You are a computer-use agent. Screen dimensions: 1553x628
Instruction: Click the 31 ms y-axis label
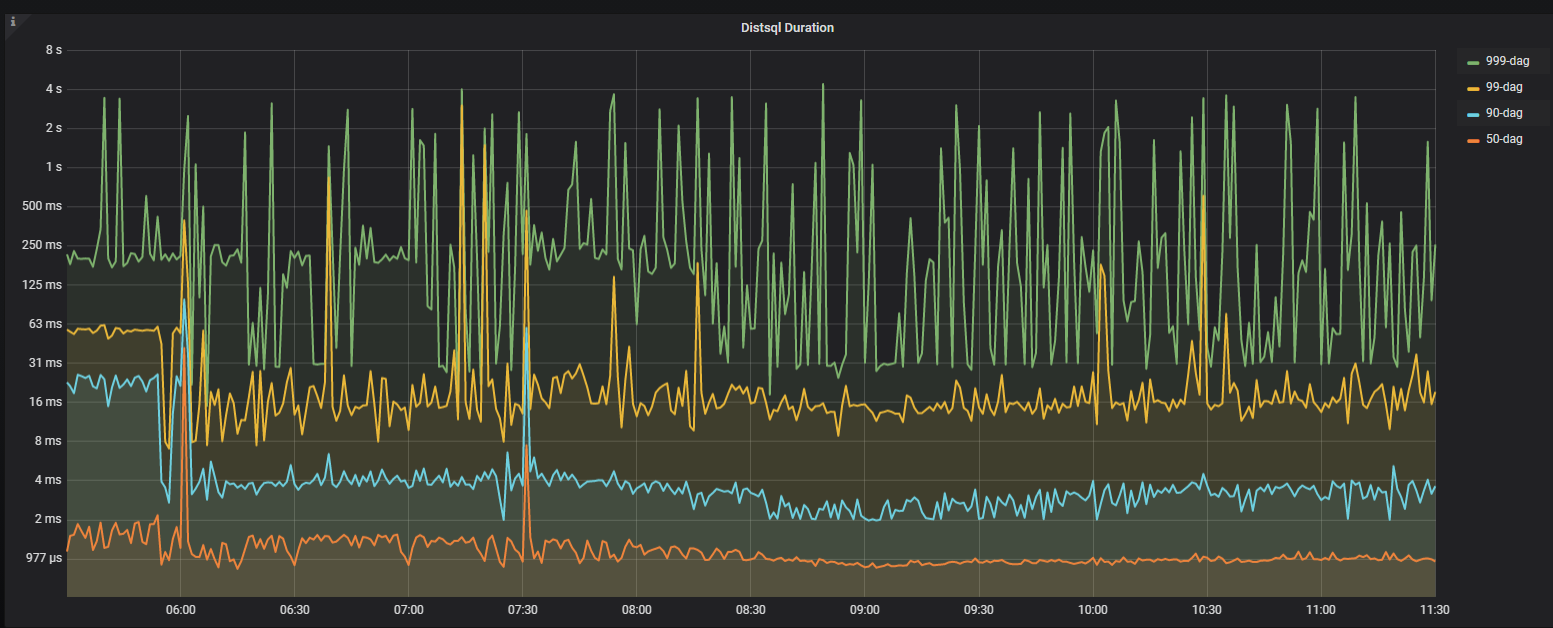(x=47, y=362)
